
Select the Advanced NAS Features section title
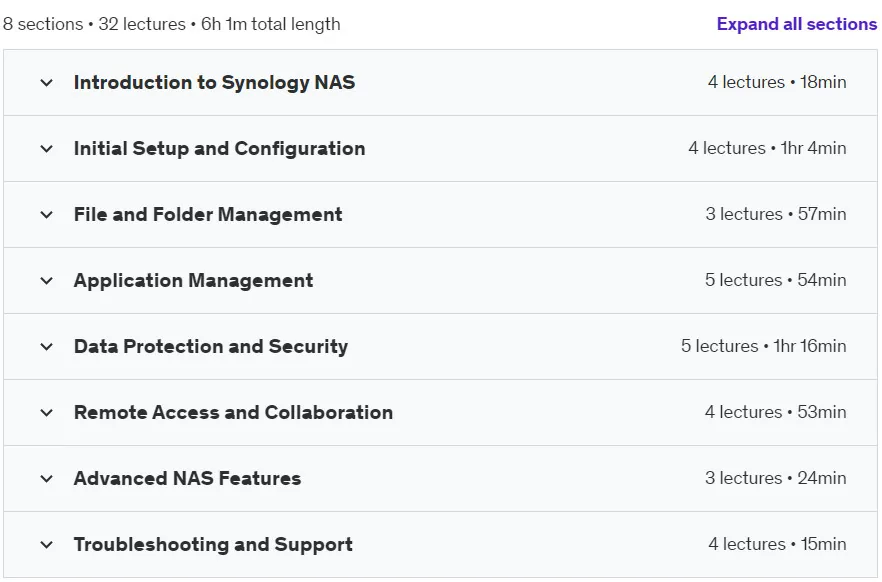tap(187, 479)
